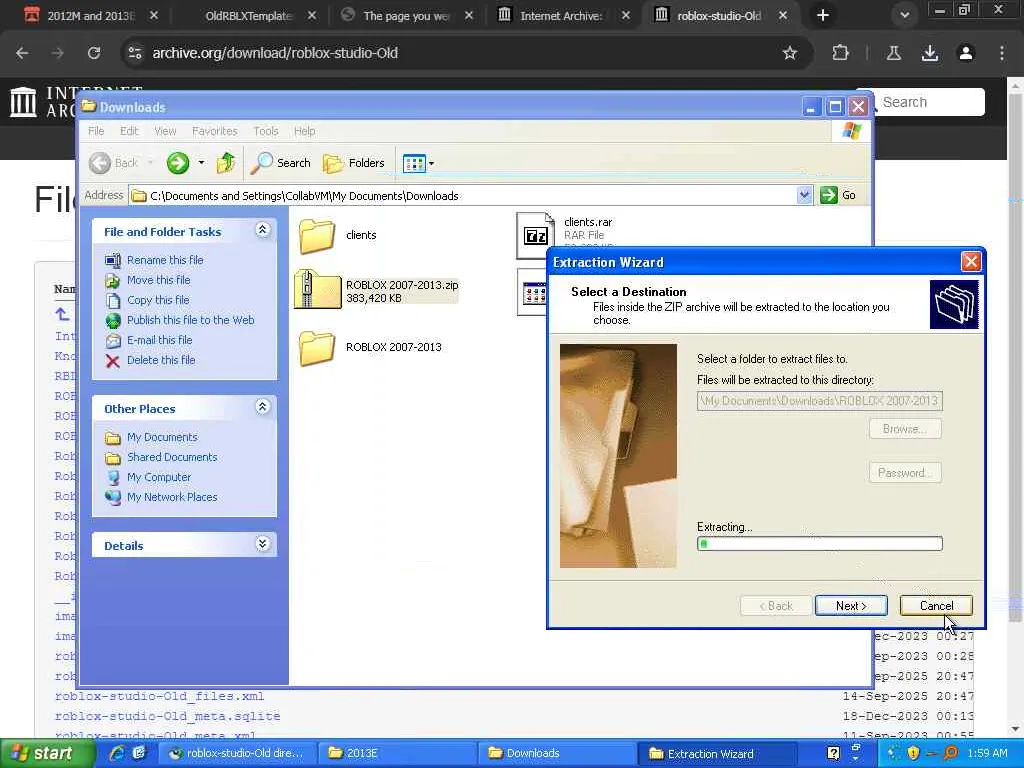Click Rename this file
Viewport: 1024px width, 768px height.
(165, 260)
